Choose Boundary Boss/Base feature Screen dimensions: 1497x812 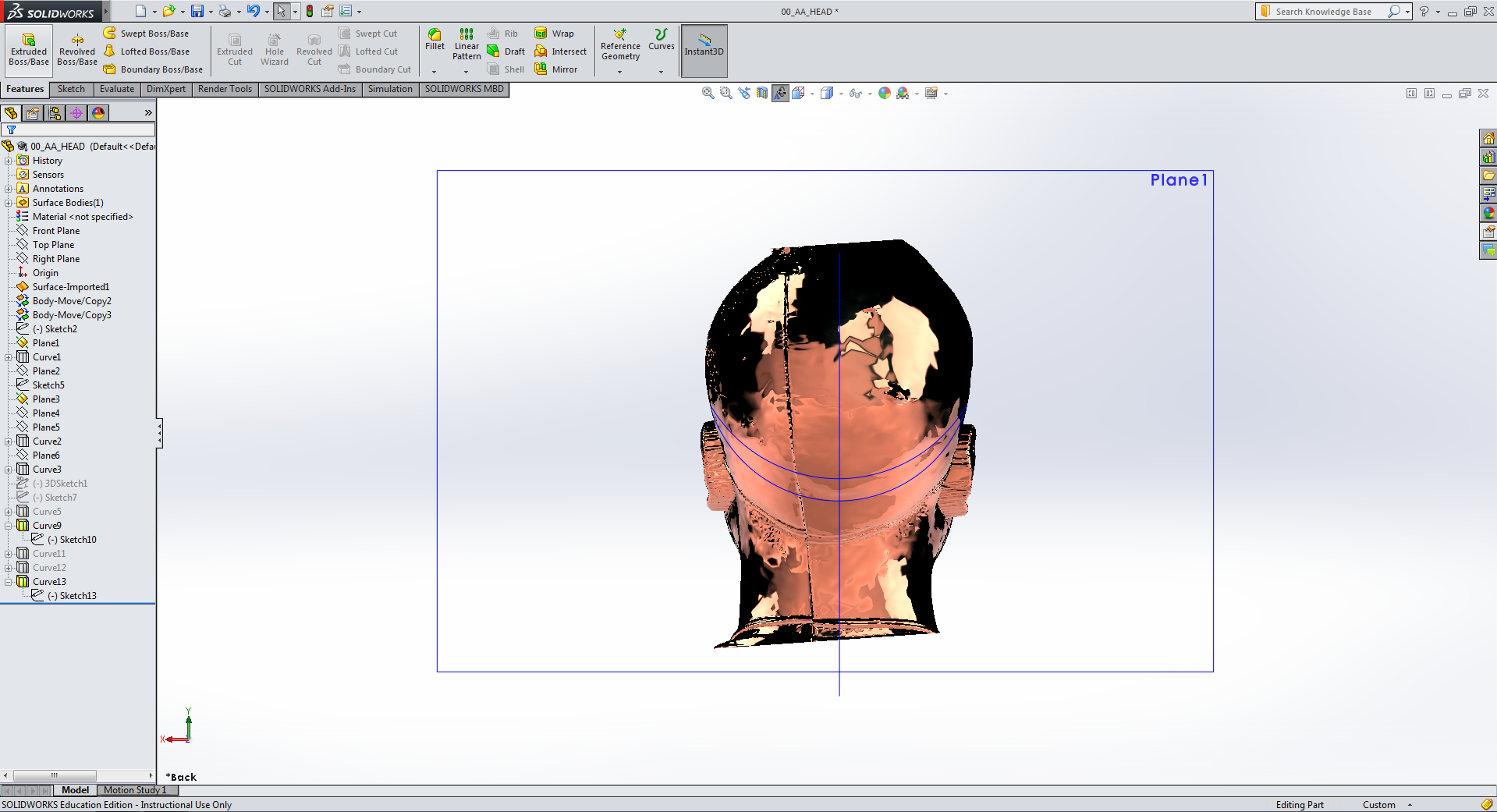(153, 69)
